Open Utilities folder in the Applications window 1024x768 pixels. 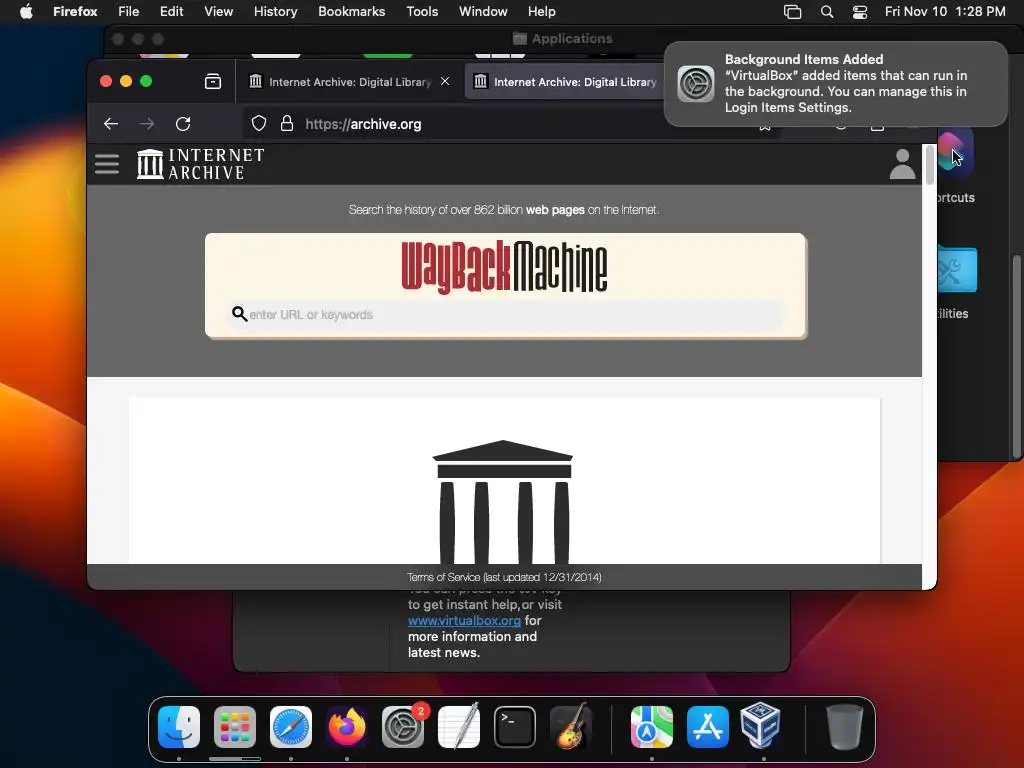coord(956,269)
